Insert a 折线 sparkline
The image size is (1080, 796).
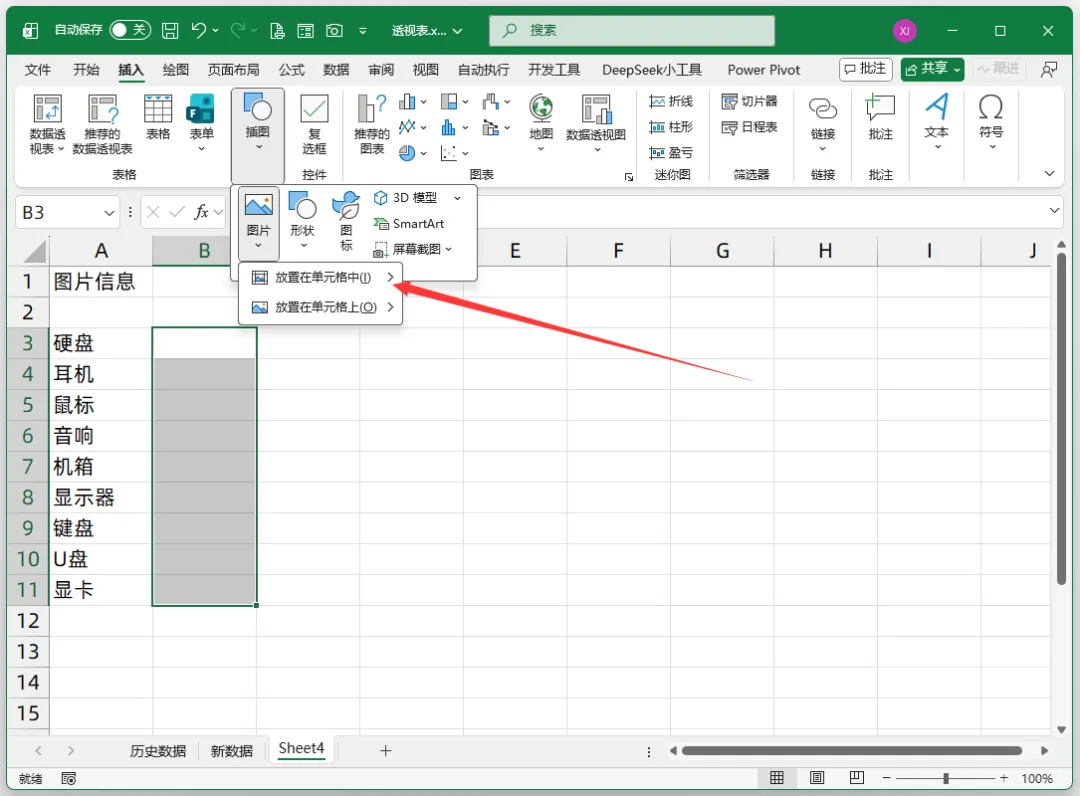click(671, 102)
